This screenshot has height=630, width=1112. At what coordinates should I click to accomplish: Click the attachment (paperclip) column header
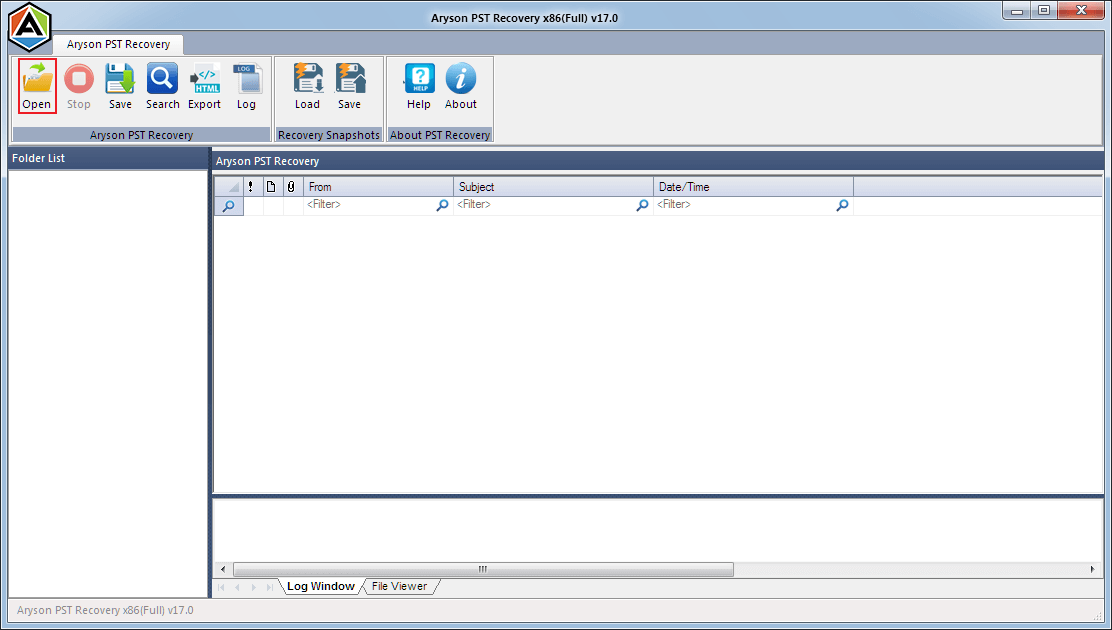click(x=291, y=187)
